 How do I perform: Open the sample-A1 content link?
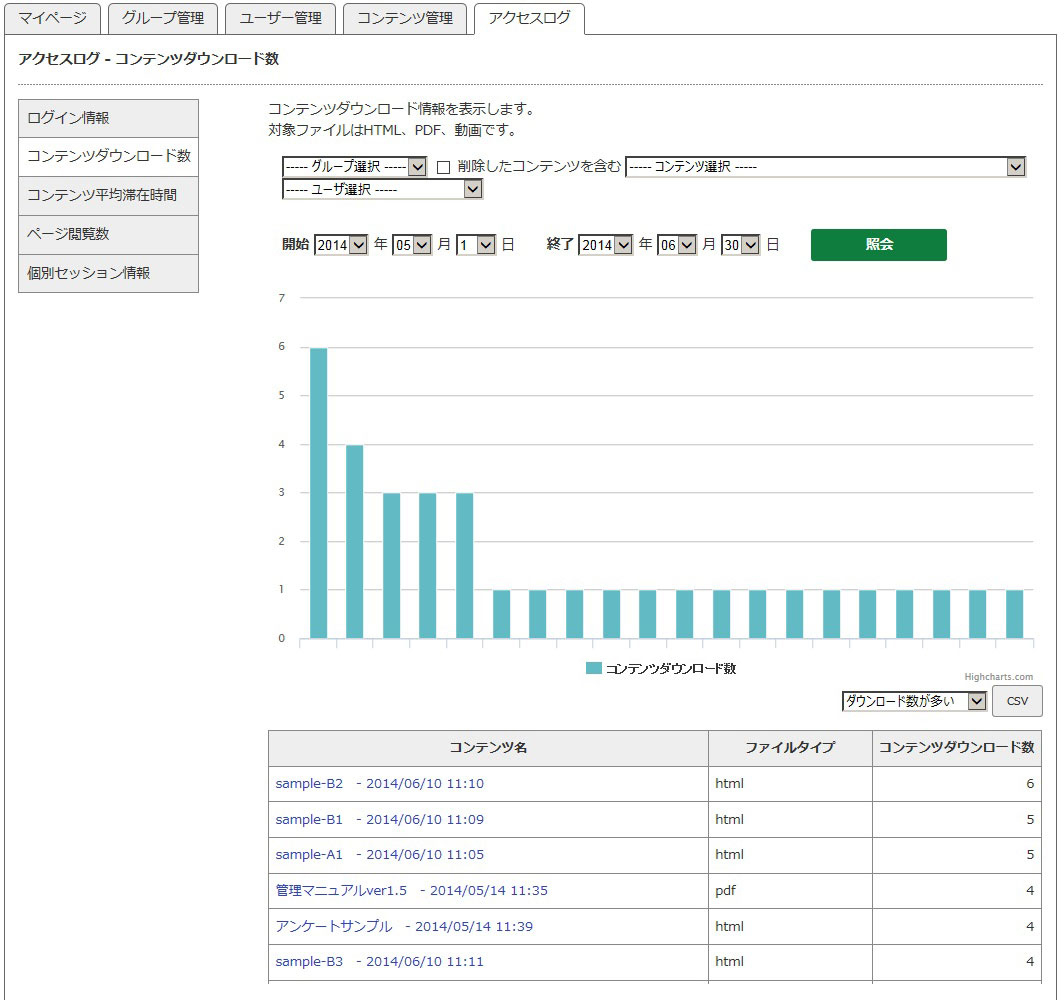click(x=380, y=855)
